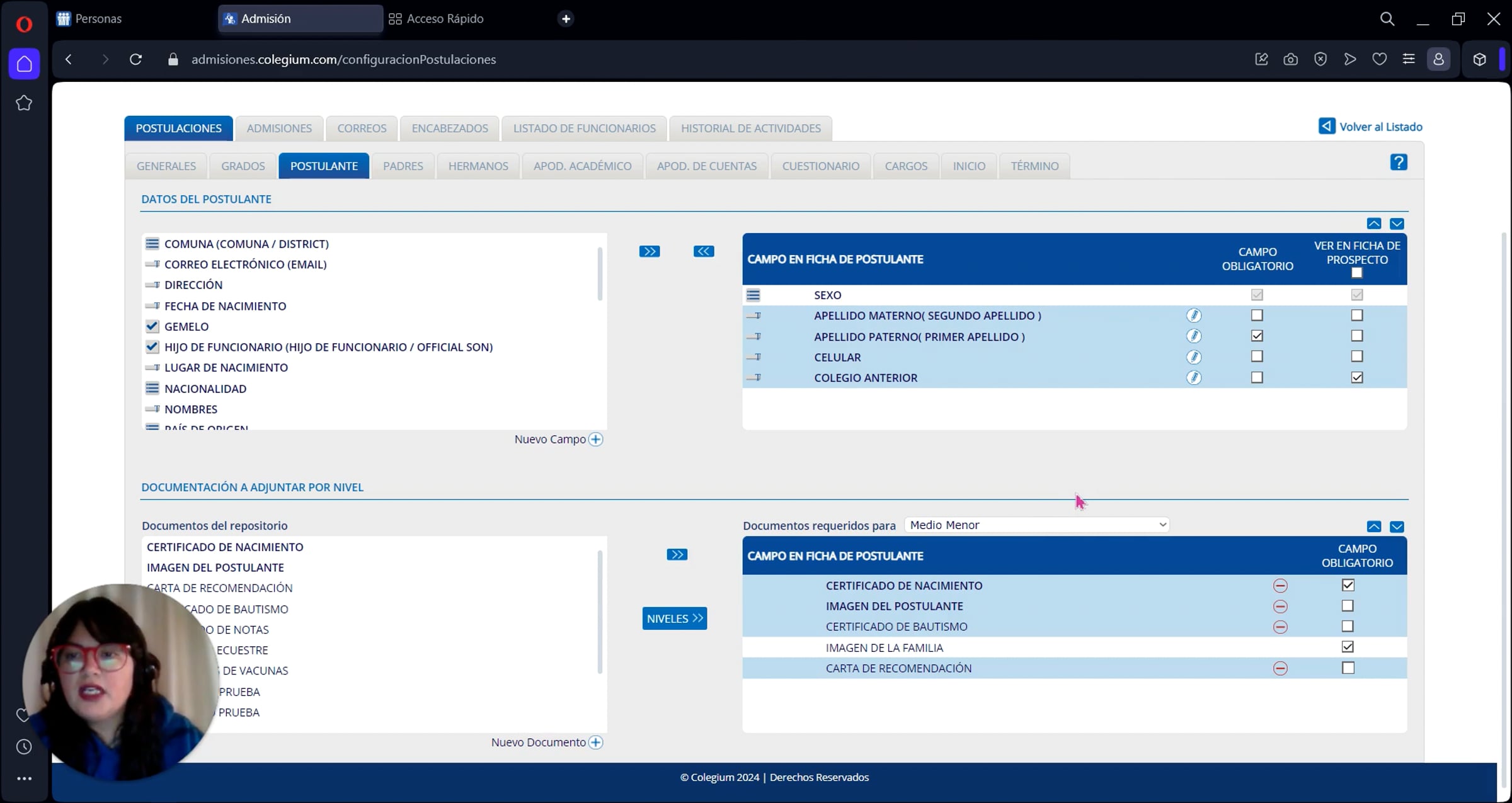1512x803 pixels.
Task: Open the CORREOS tab
Action: coord(362,128)
